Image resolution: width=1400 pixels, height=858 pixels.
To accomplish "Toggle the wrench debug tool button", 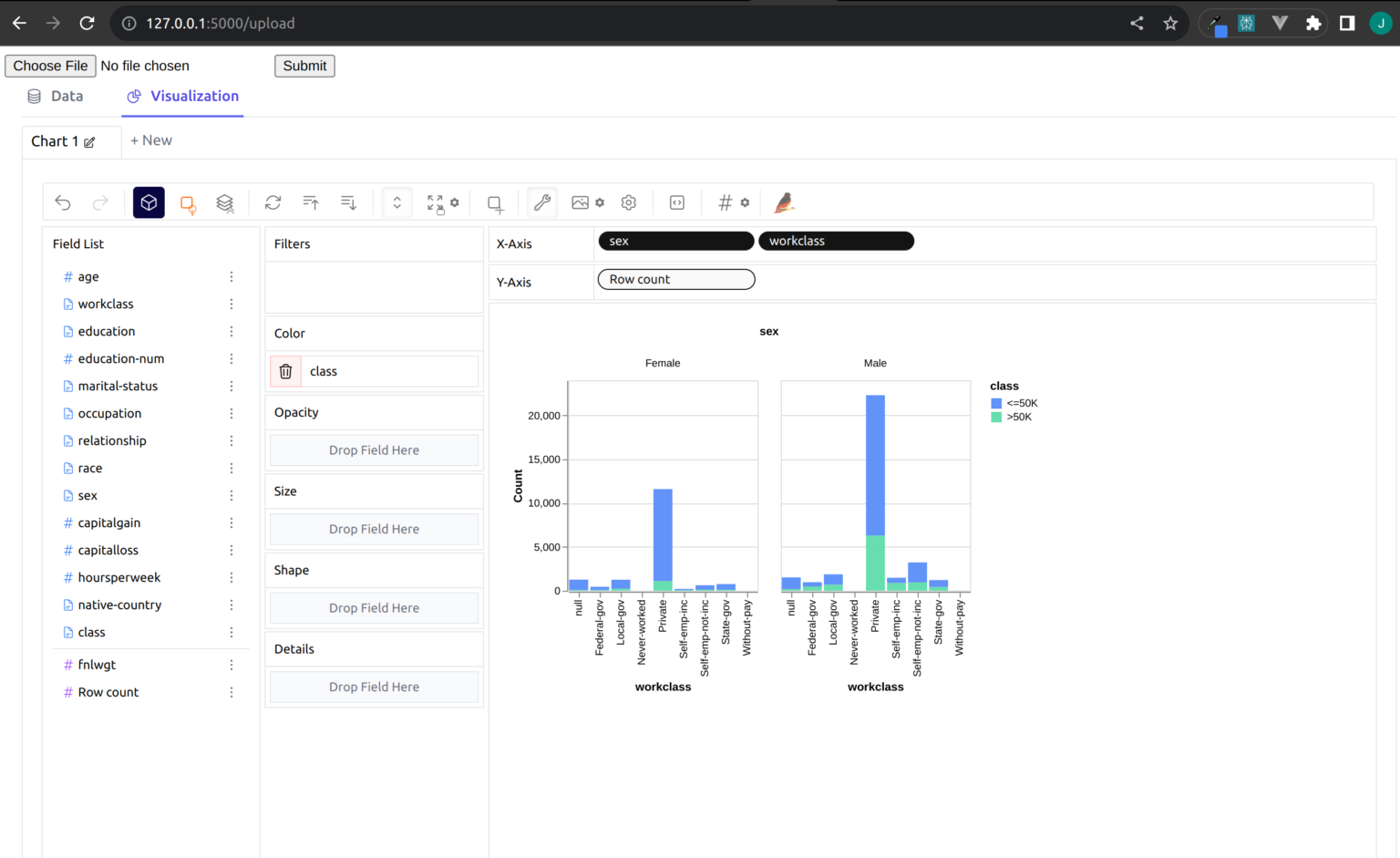I will [542, 202].
